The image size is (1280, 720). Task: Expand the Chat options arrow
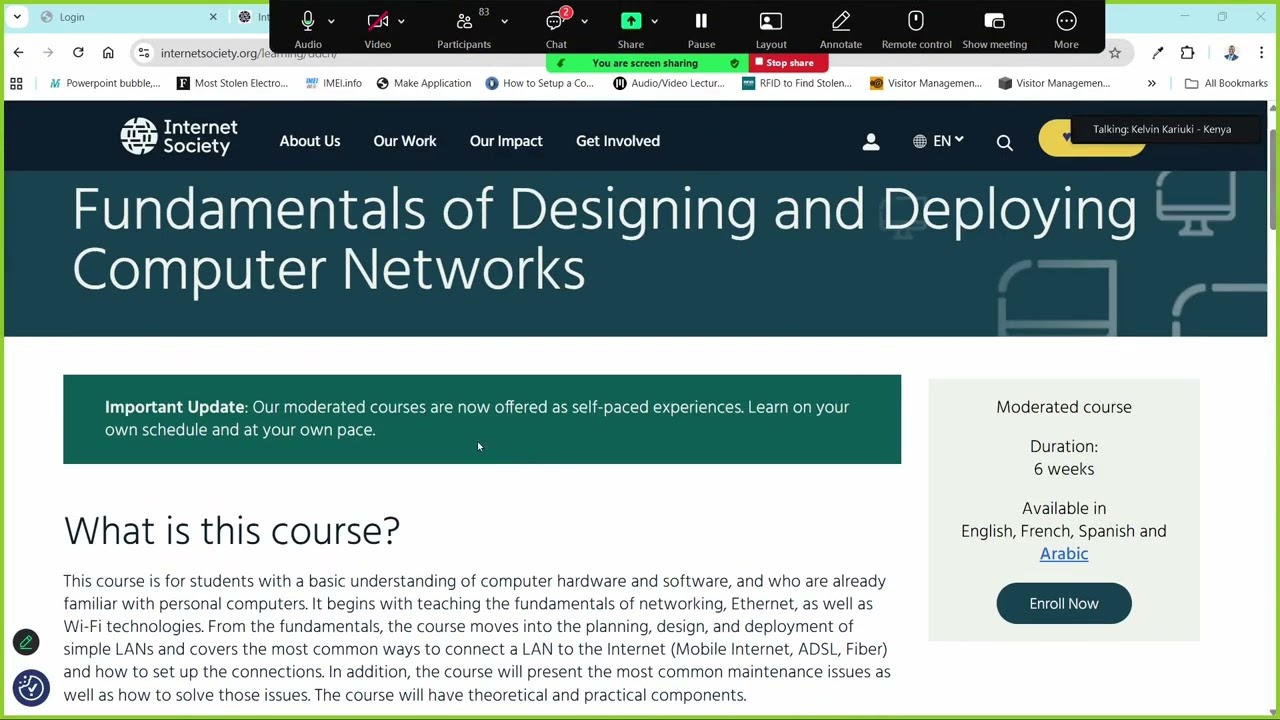[584, 21]
